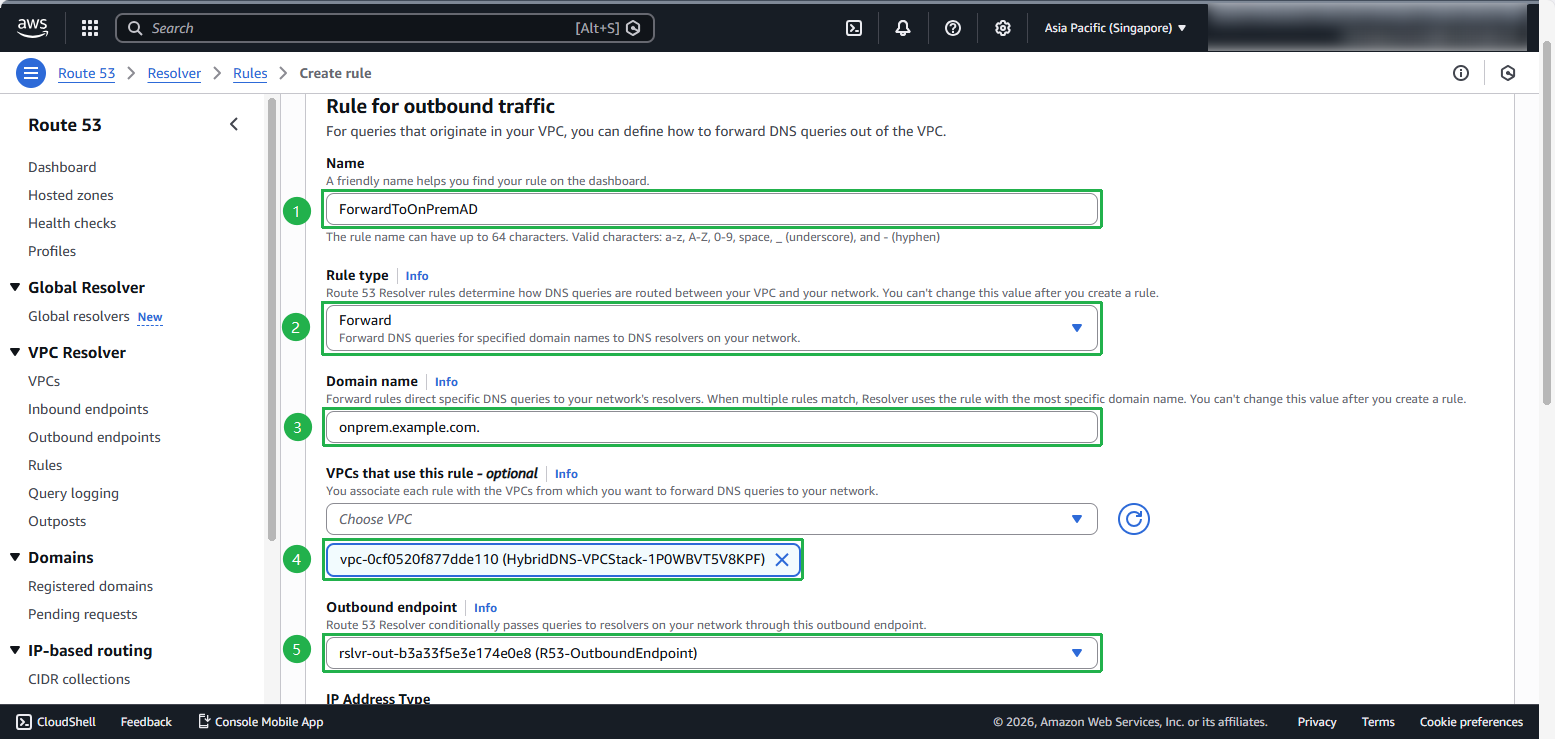Collapse the VPC Resolver section
The image size is (1555, 739).
(x=15, y=353)
